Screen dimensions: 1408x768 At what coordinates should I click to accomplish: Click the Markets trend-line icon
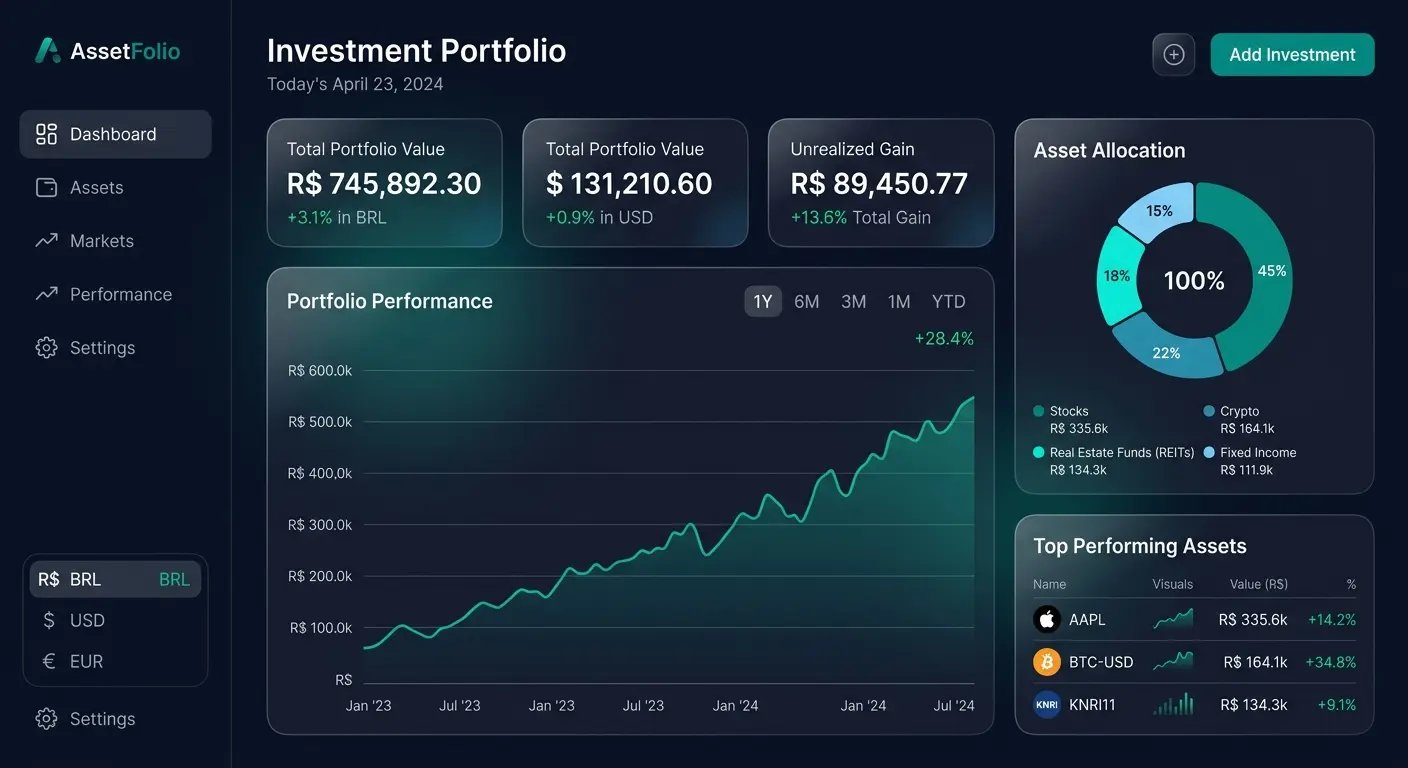pyautogui.click(x=46, y=241)
